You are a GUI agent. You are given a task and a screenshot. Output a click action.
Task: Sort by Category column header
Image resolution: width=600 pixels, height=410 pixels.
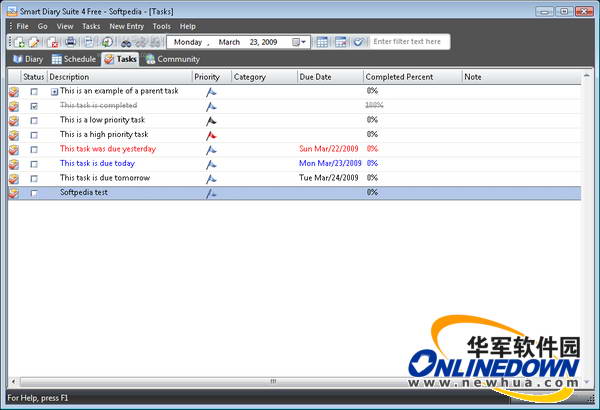(264, 77)
